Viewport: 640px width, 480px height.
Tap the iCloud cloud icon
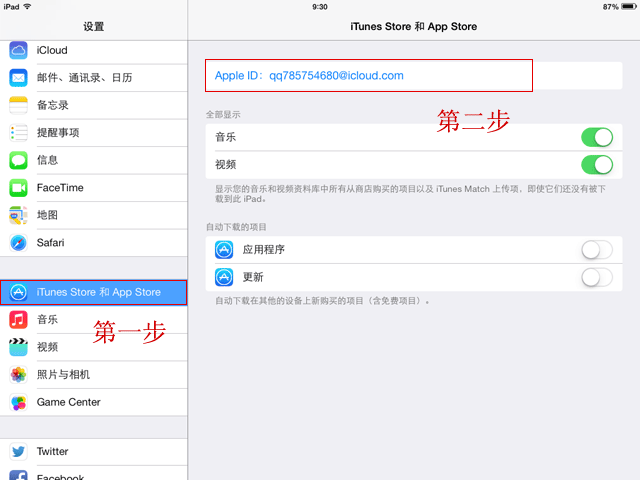click(18, 50)
